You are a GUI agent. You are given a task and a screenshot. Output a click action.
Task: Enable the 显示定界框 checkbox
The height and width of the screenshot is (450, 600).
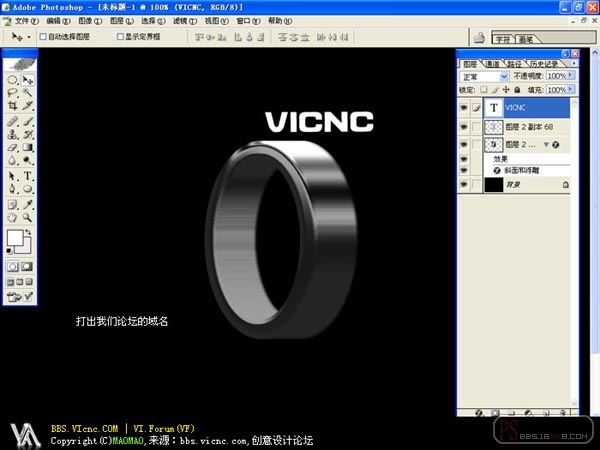click(120, 36)
